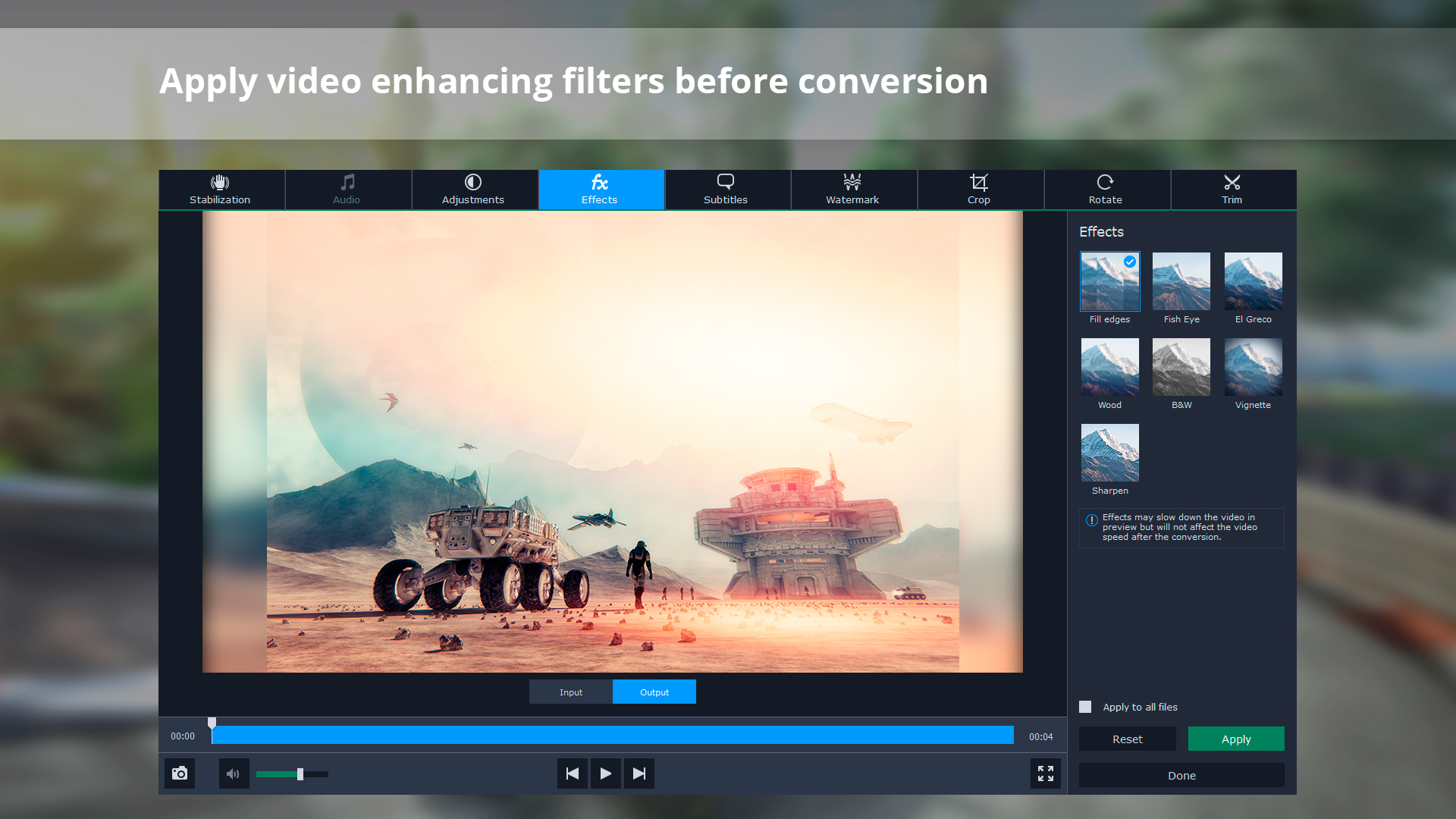Switch preview to Input view
Viewport: 1456px width, 819px height.
[x=570, y=692]
